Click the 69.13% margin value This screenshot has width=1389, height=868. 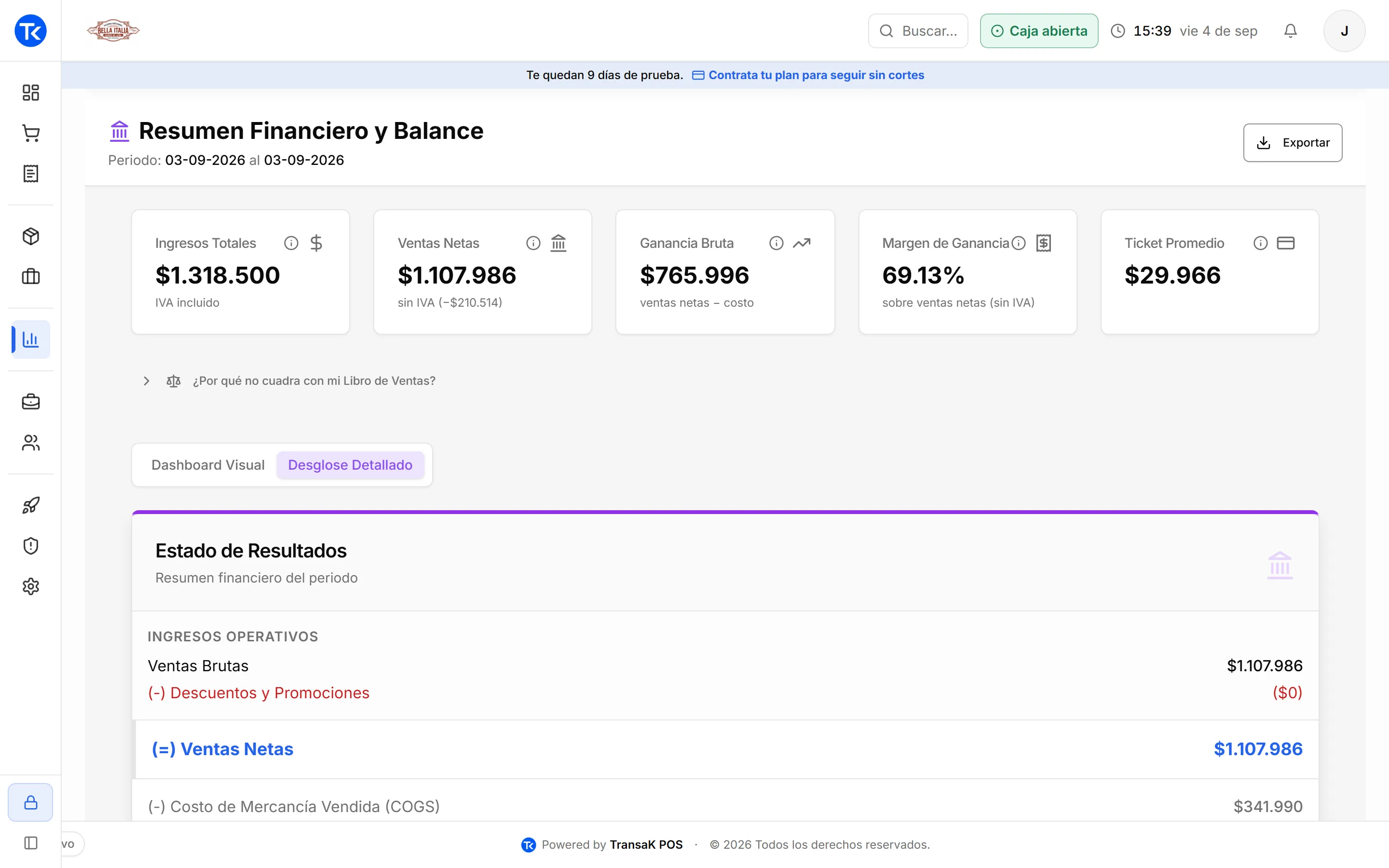click(x=924, y=275)
